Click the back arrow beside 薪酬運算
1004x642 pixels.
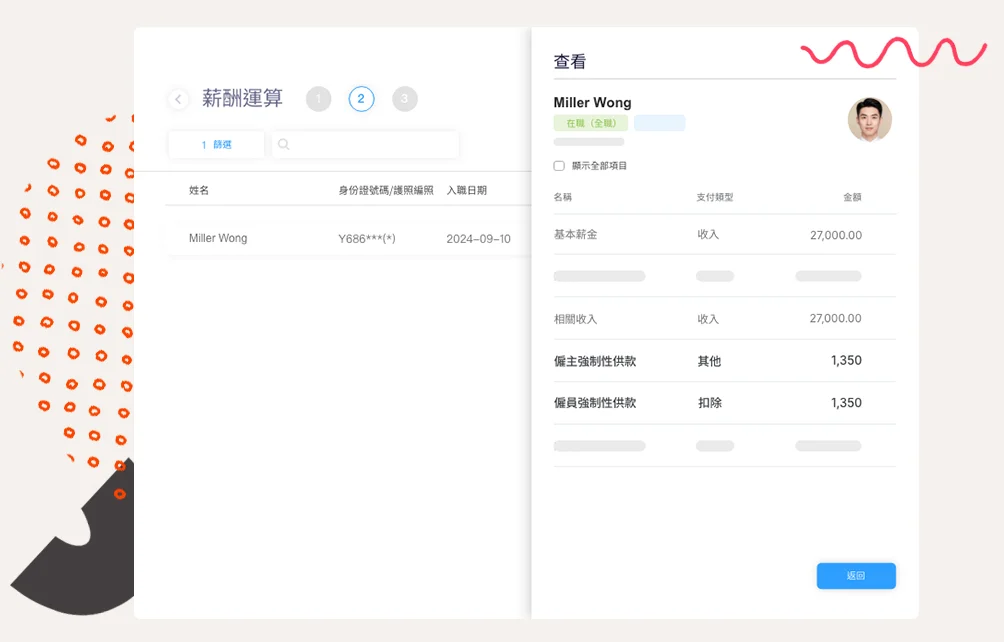pyautogui.click(x=178, y=99)
